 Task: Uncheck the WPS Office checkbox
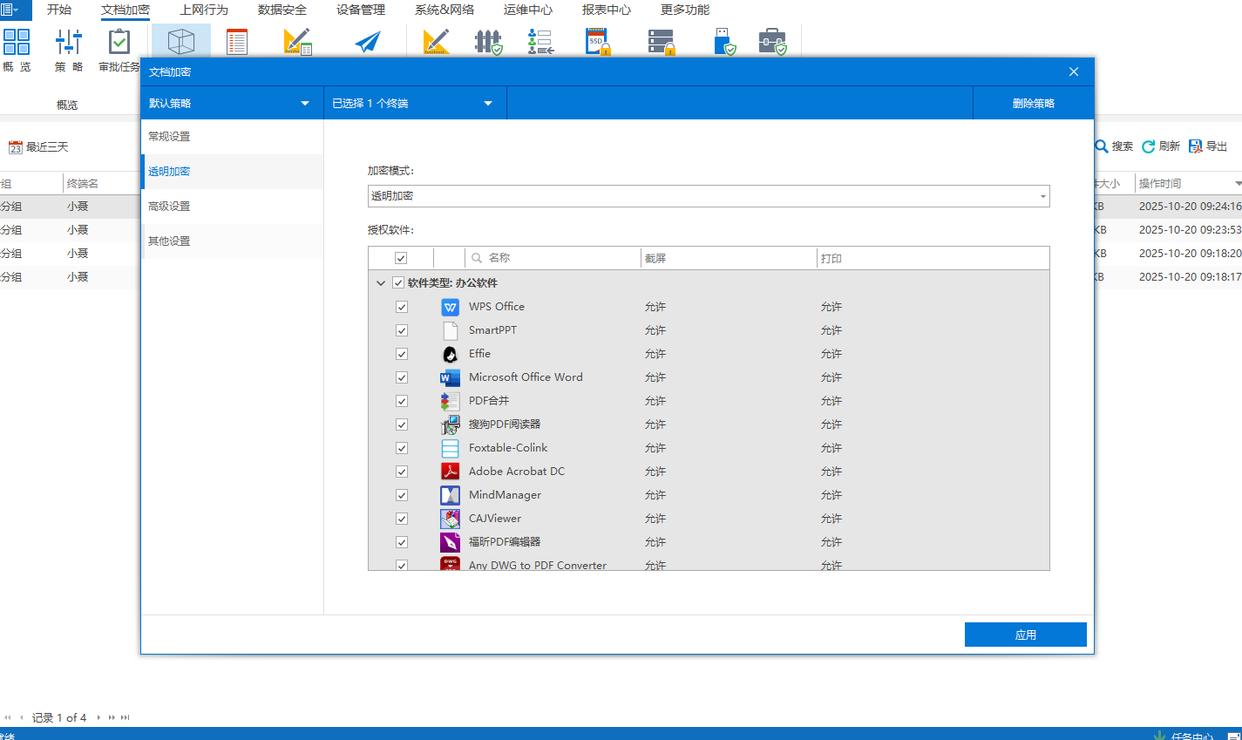pyautogui.click(x=402, y=307)
